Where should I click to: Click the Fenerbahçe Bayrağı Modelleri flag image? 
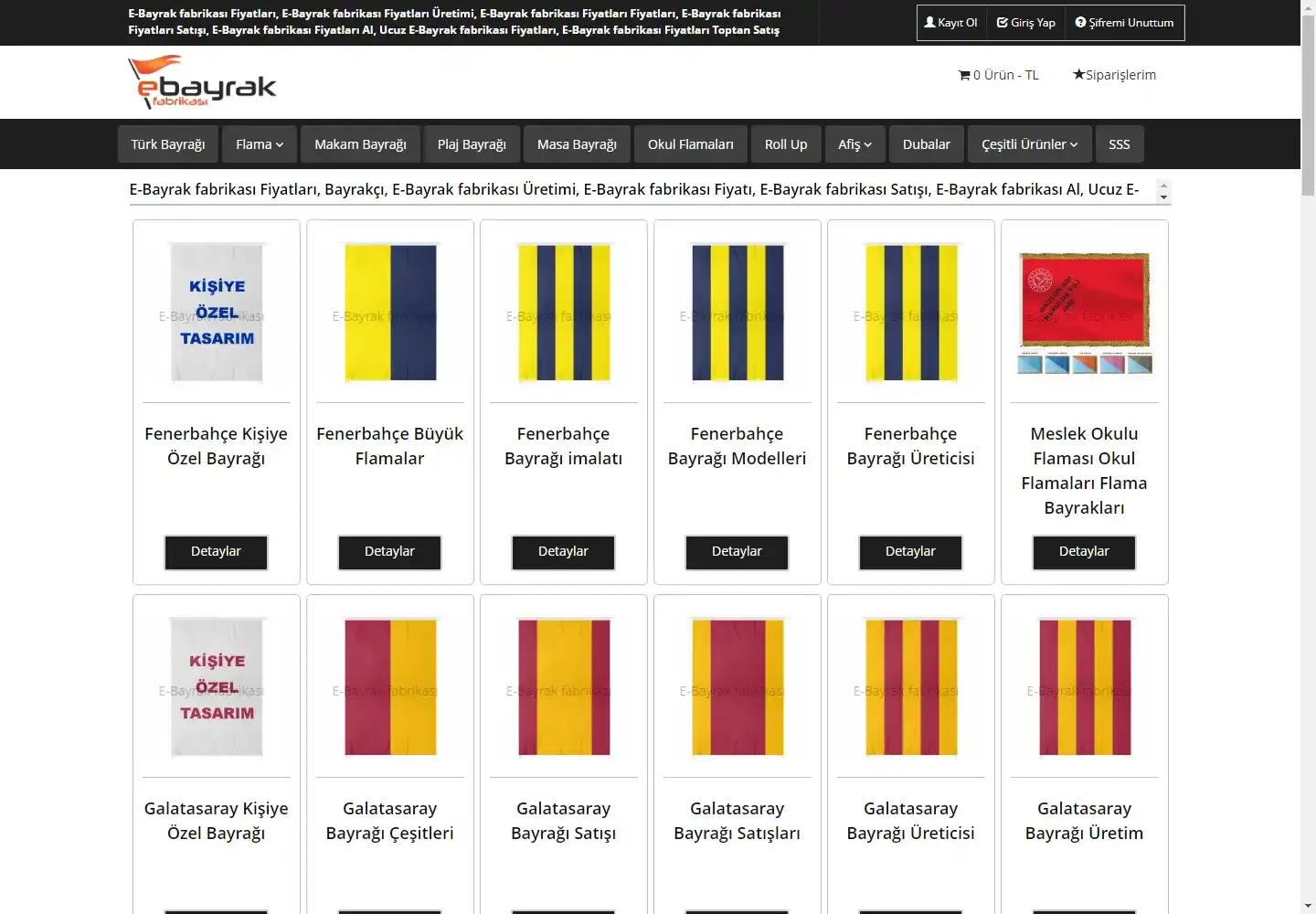click(738, 312)
